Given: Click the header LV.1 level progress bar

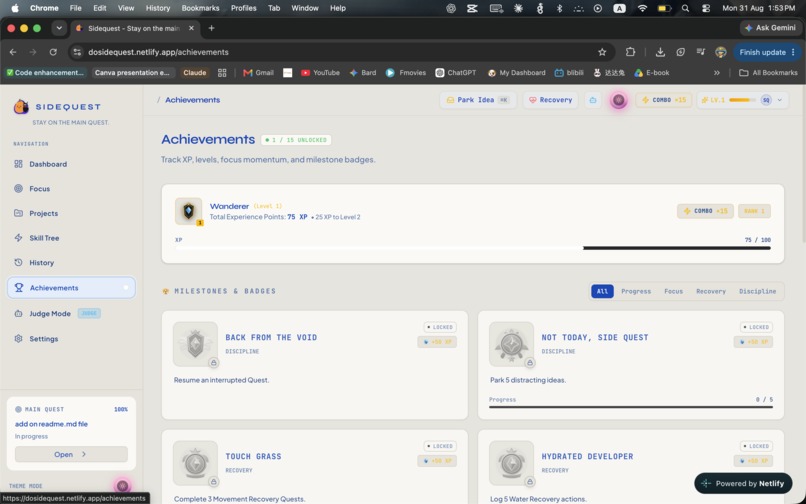Looking at the screenshot, I should (x=742, y=100).
